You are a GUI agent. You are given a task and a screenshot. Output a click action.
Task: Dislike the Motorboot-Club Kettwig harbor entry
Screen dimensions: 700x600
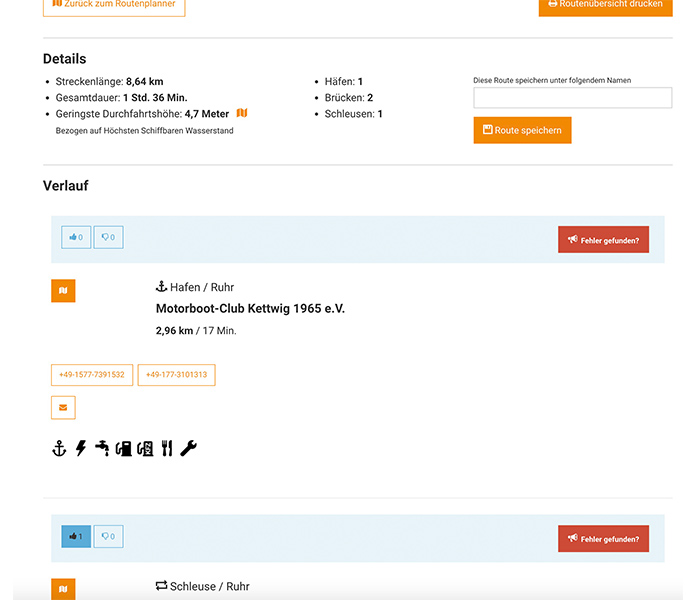(x=108, y=238)
